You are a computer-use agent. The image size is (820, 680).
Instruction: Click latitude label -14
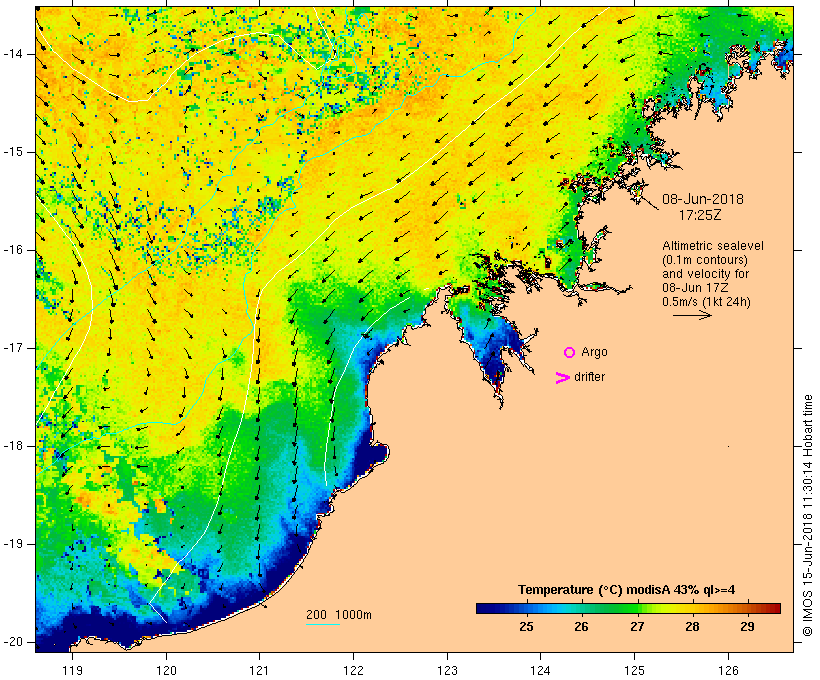tap(13, 54)
